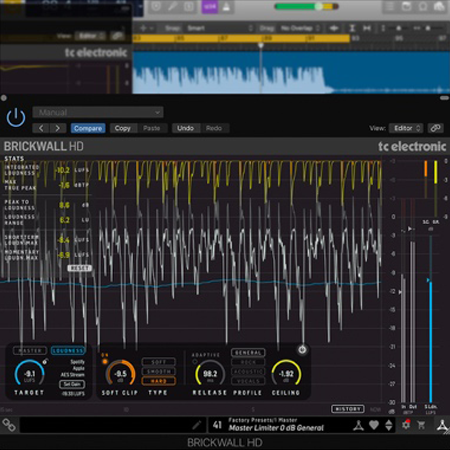The height and width of the screenshot is (450, 450).
Task: Click the note pad icon in top right
Action: 407,6
